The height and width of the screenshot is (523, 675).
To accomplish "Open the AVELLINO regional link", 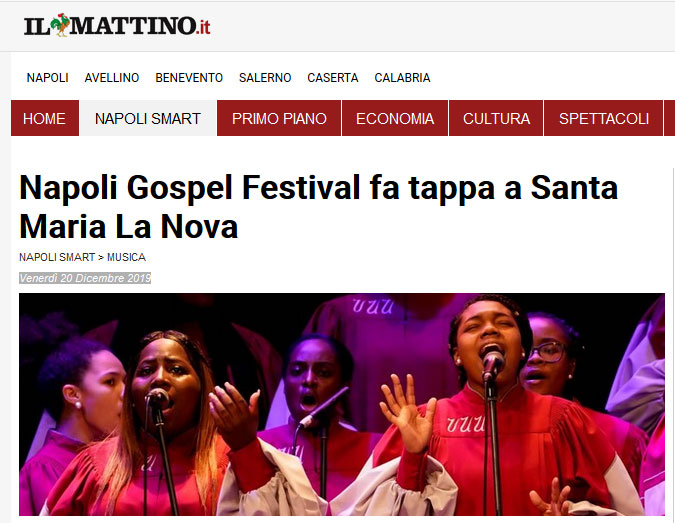I will tap(112, 77).
